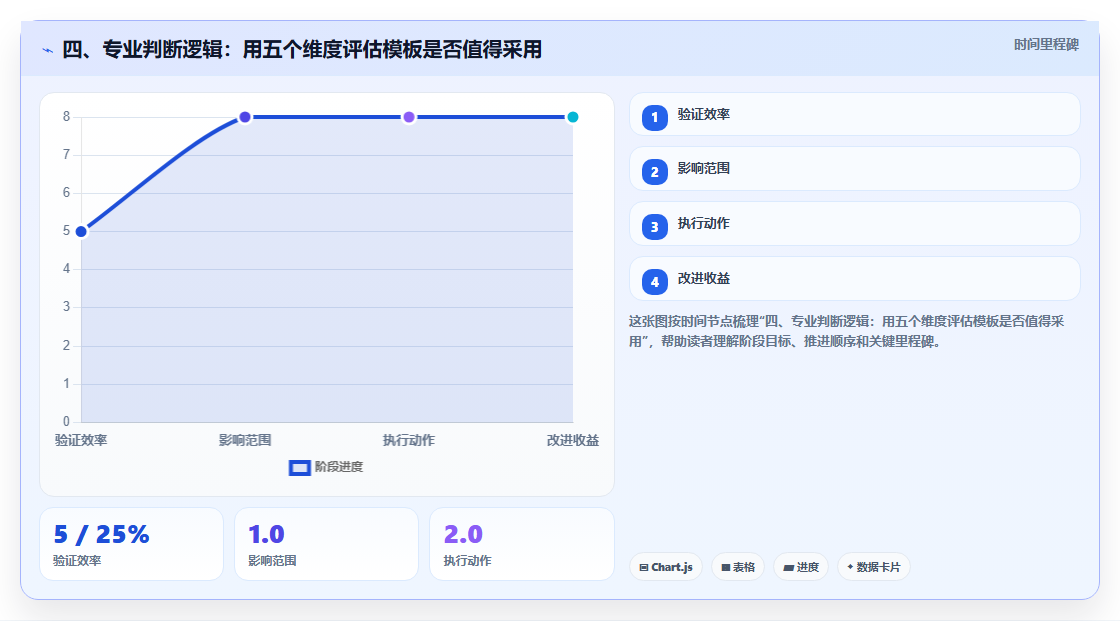The image size is (1120, 621).
Task: Click the 1.0 data card value
Action: [x=266, y=535]
